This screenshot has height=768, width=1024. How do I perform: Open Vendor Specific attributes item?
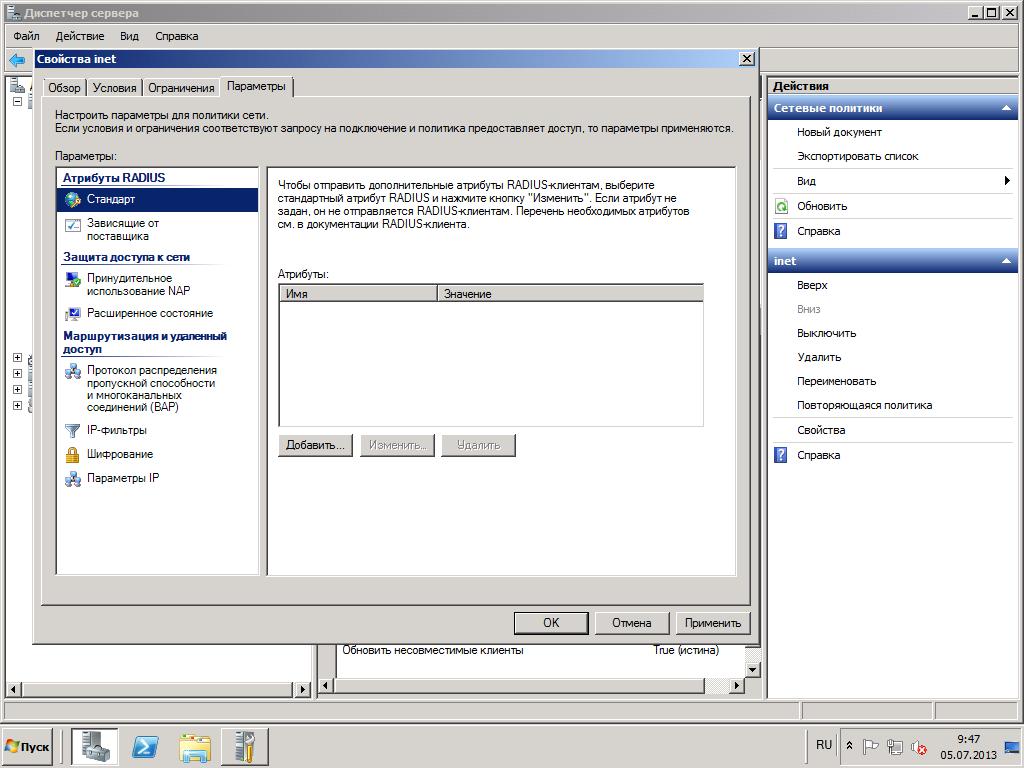tap(122, 230)
